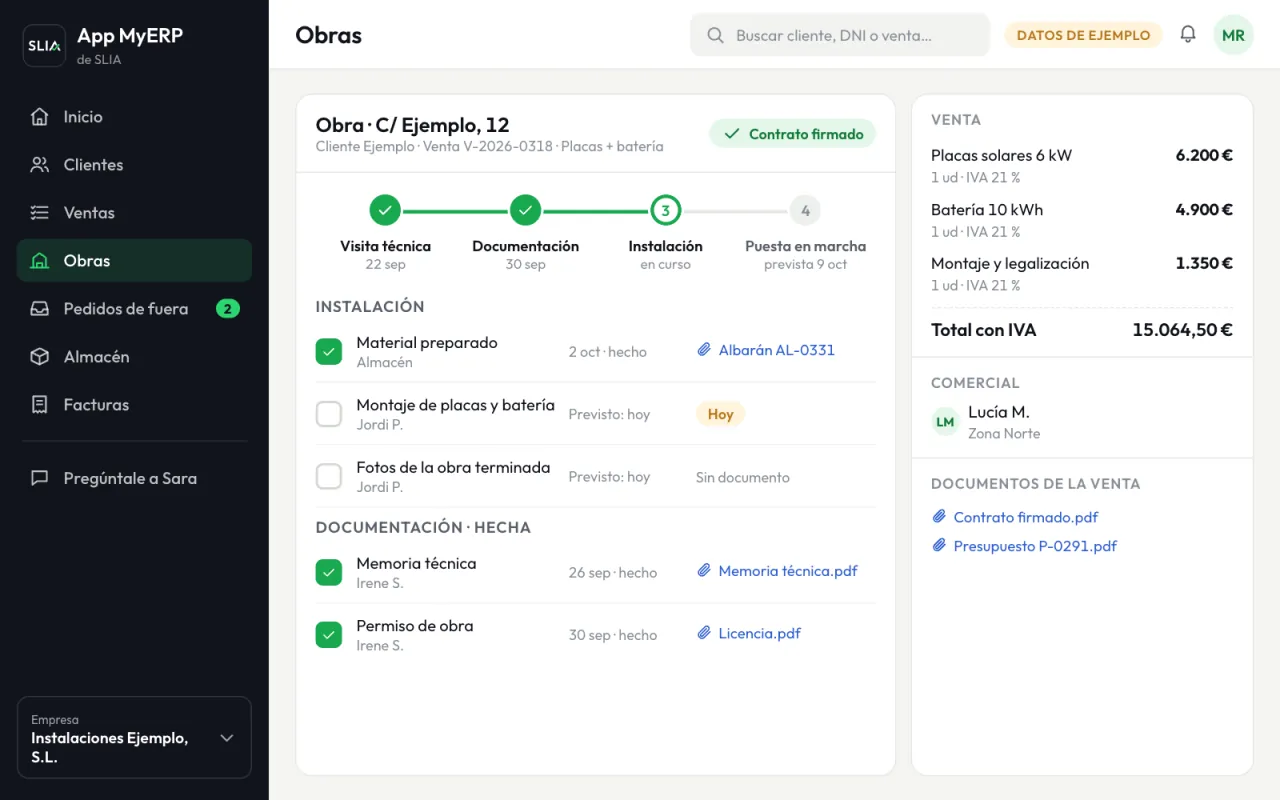
Task: Open Clientes section
Action: click(x=134, y=165)
